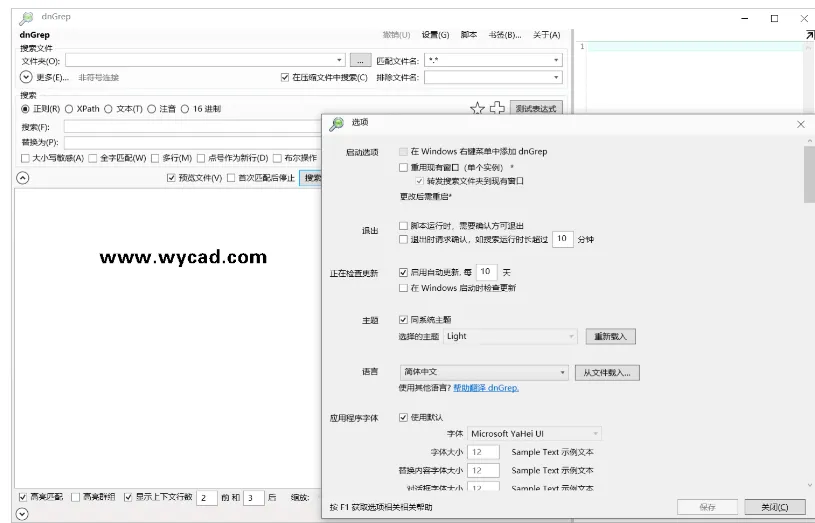Click the 从文件载入... button
The image size is (815, 523).
coord(607,373)
